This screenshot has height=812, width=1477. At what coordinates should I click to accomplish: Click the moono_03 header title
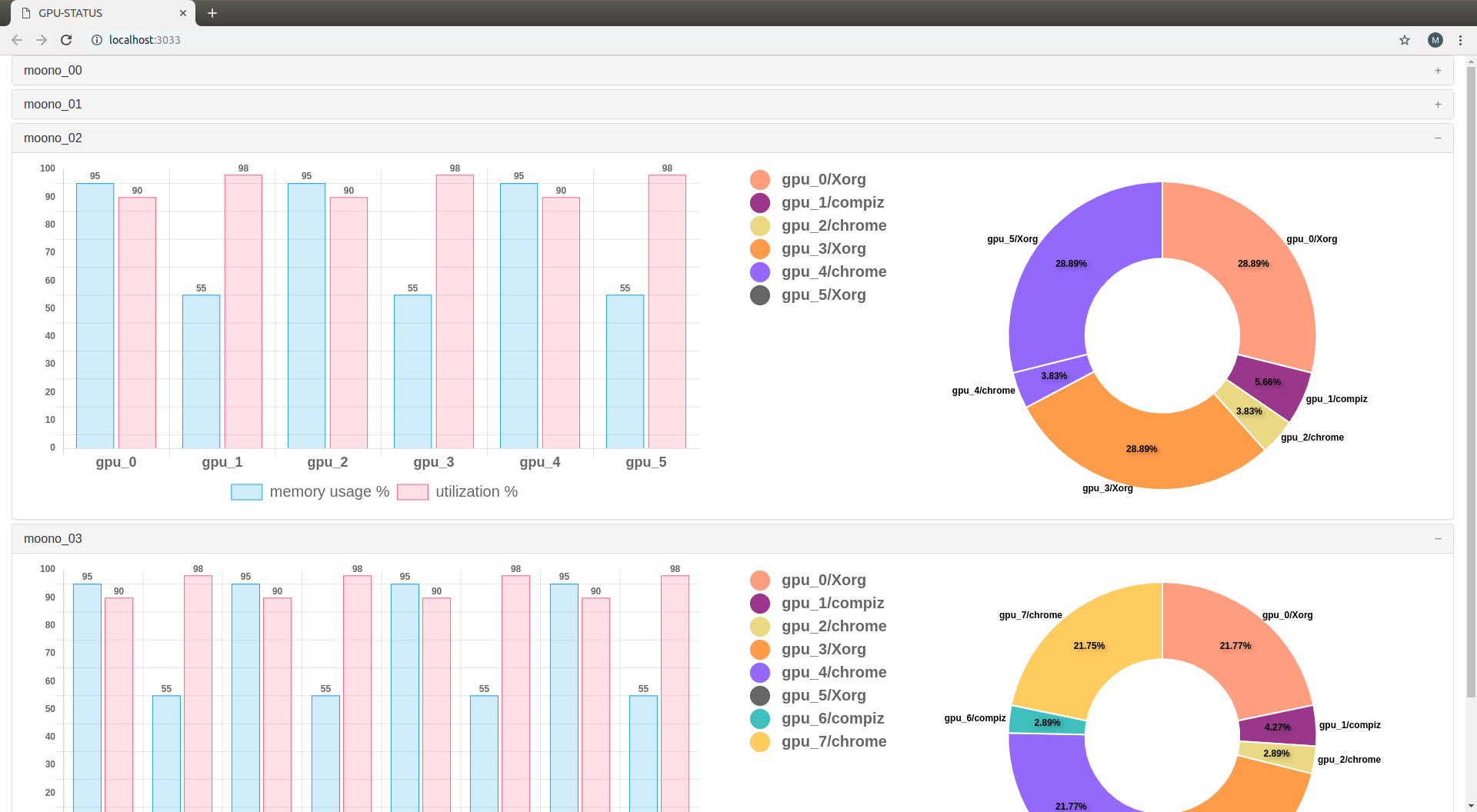(x=53, y=539)
